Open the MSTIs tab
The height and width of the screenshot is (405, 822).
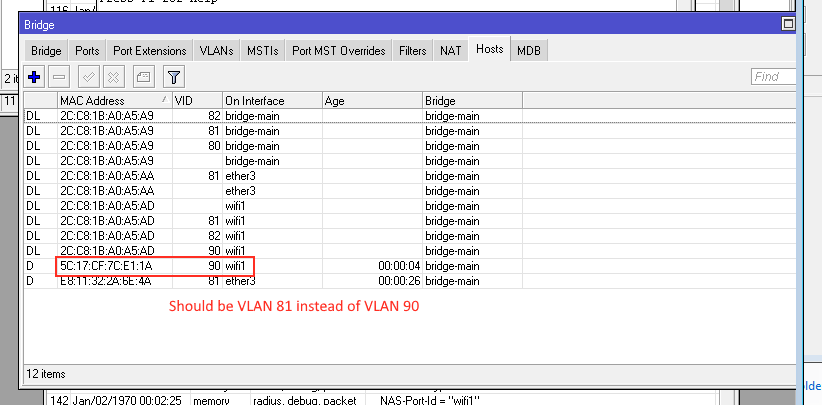pyautogui.click(x=263, y=51)
